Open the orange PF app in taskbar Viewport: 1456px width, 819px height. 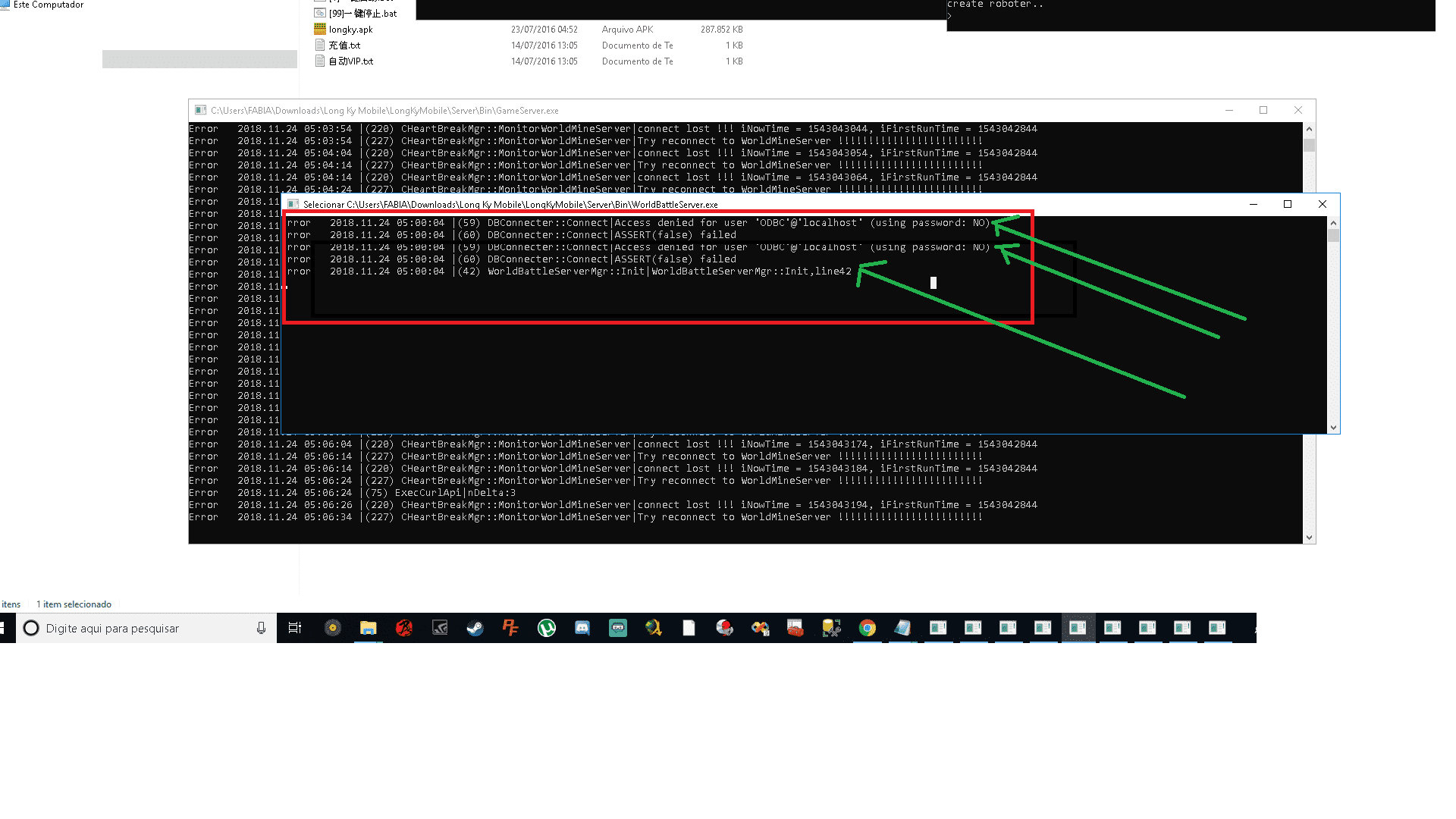(510, 628)
